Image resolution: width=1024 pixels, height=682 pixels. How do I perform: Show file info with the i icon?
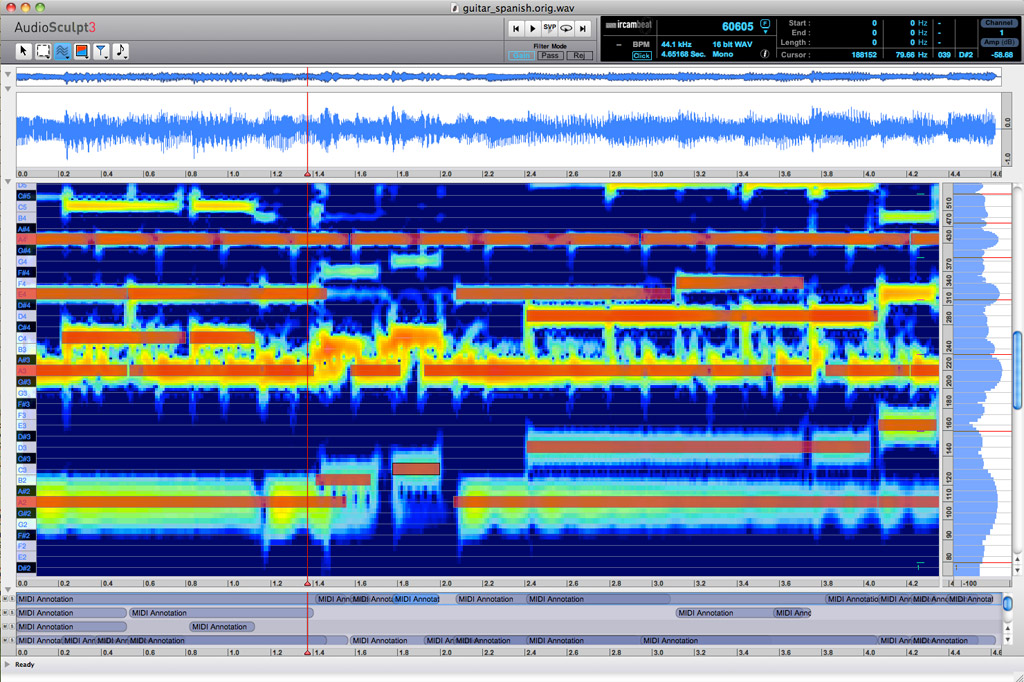click(x=764, y=54)
